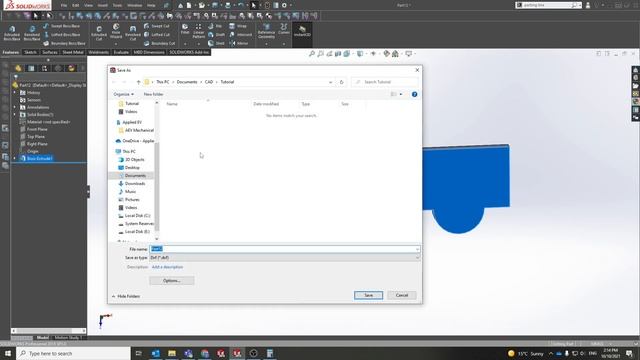The width and height of the screenshot is (640, 360).
Task: Click the Extruded Boss/Base tool
Action: [12, 33]
